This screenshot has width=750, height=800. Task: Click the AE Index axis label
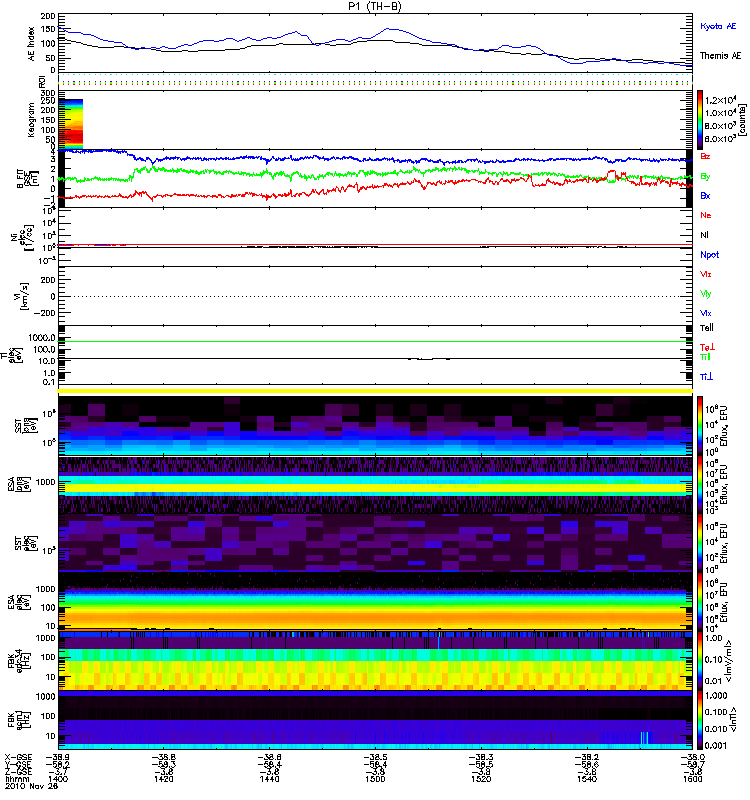tap(32, 44)
